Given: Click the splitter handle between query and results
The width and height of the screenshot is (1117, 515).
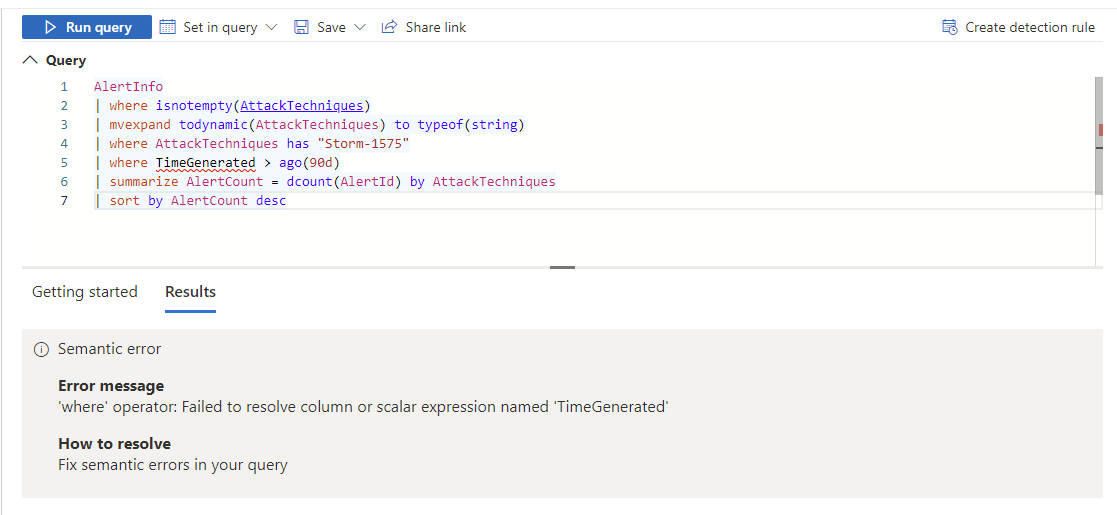Looking at the screenshot, I should (x=562, y=267).
